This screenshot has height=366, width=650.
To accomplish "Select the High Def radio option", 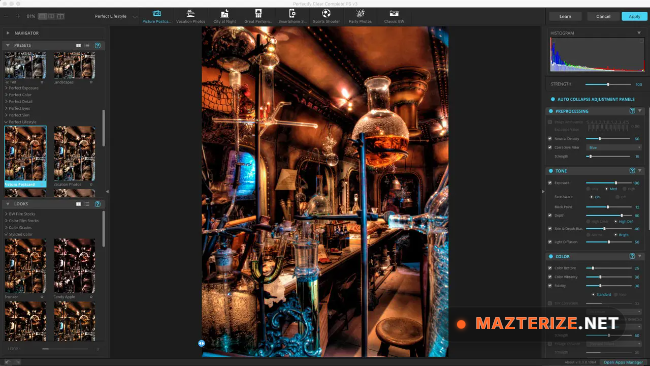I will pyautogui.click(x=616, y=222).
